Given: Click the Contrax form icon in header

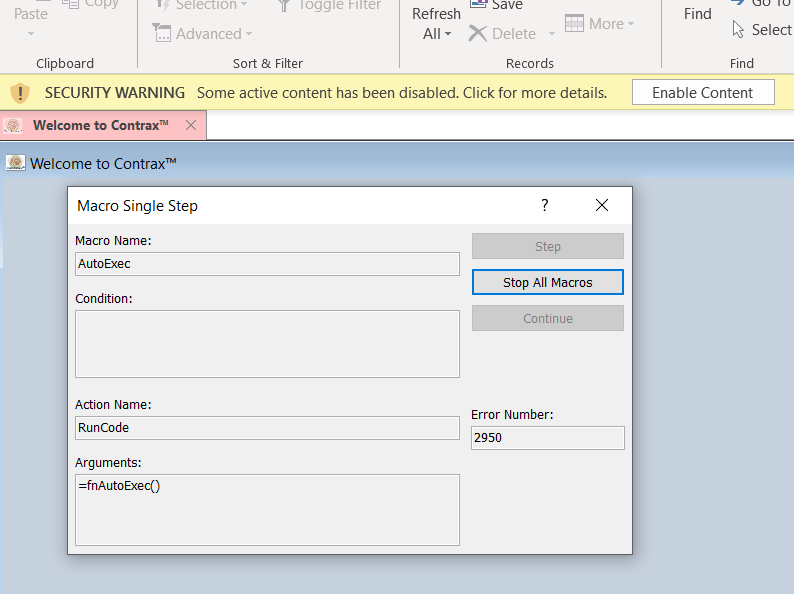Looking at the screenshot, I should tap(15, 163).
